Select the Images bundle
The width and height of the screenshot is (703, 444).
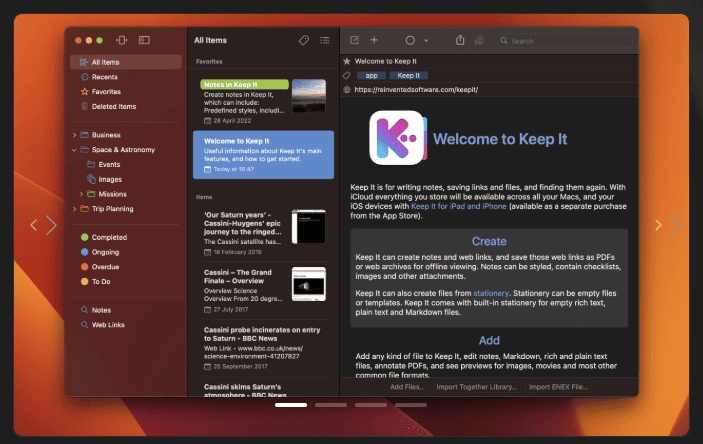pyautogui.click(x=110, y=179)
